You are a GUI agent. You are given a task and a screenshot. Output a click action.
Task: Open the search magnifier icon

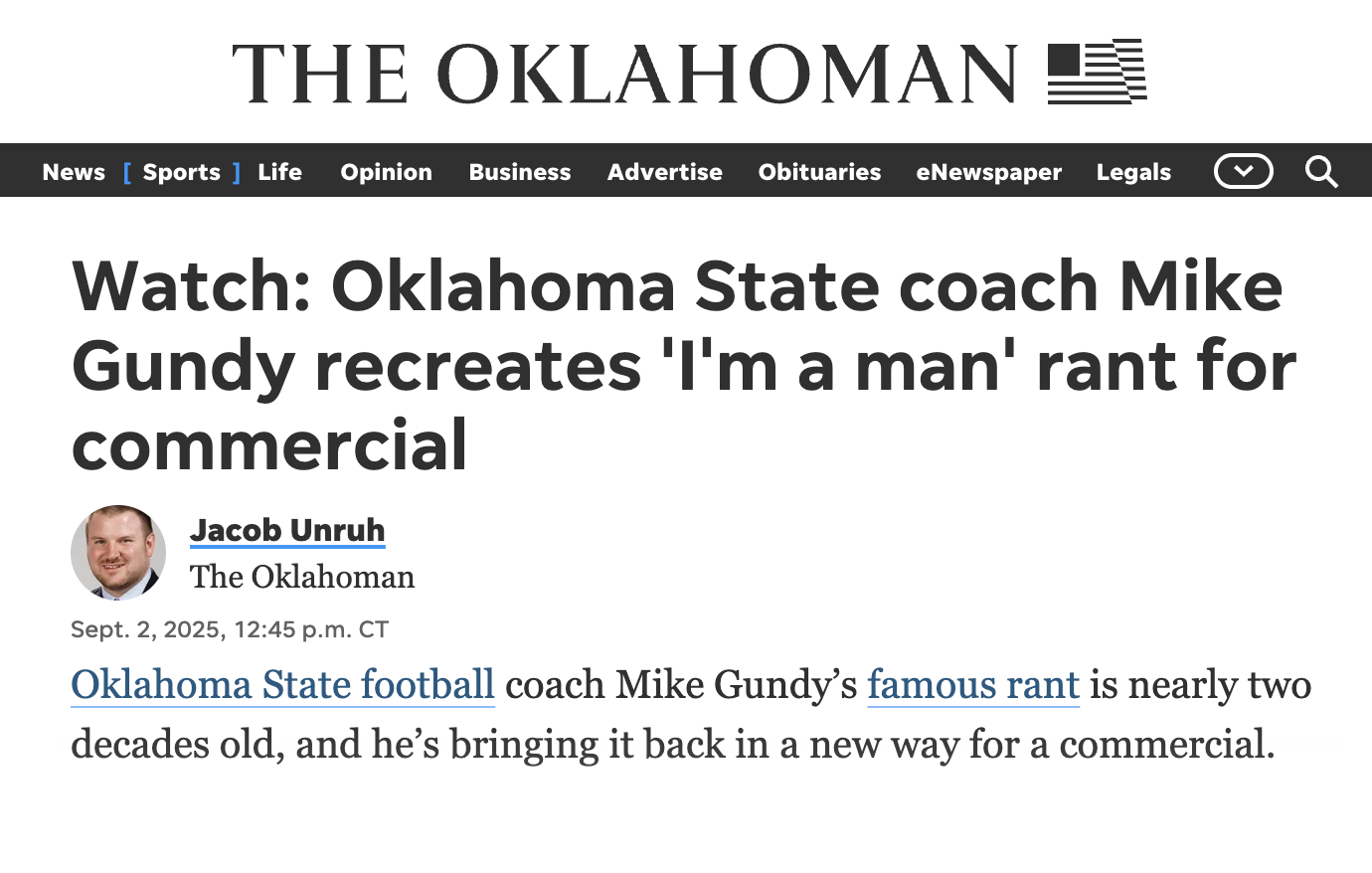click(x=1322, y=171)
